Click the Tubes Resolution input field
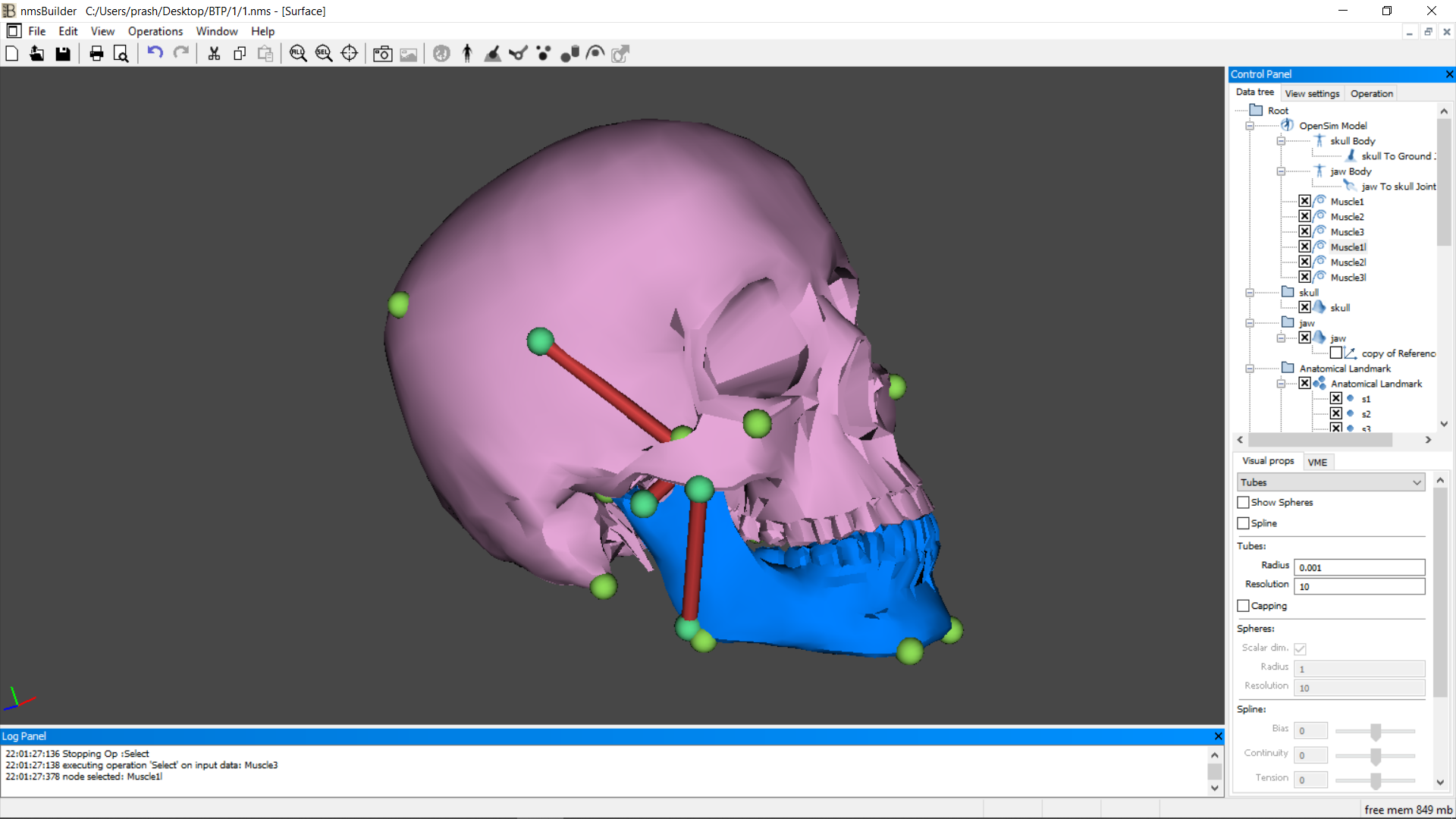The image size is (1456, 819). click(1360, 586)
